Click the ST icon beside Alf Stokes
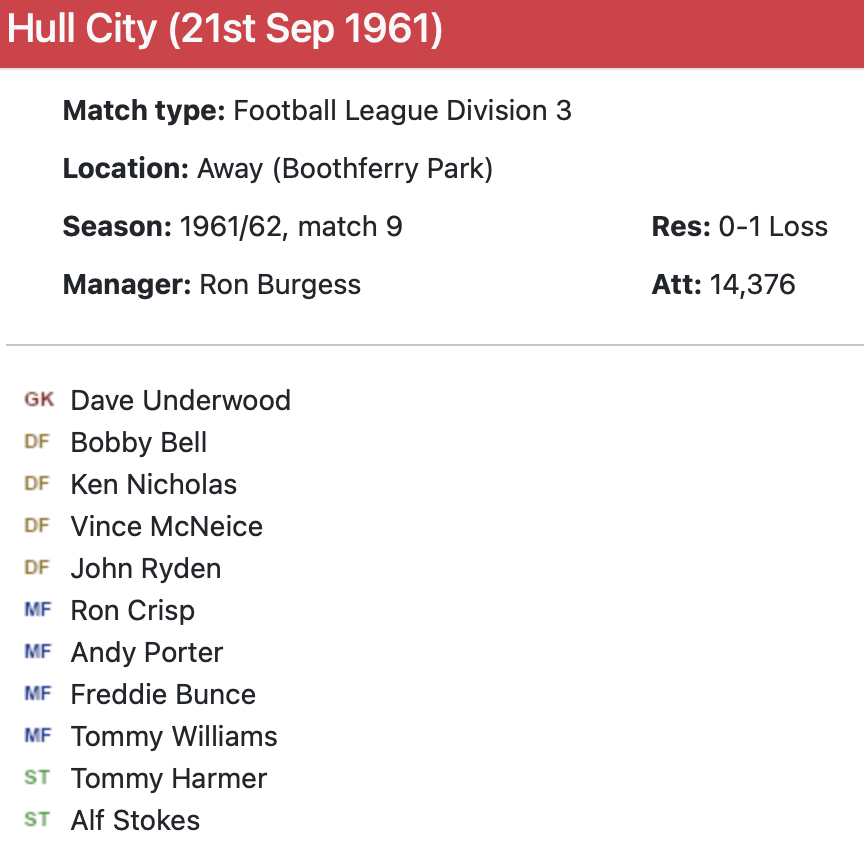Viewport: 864px width, 856px height. (x=37, y=820)
